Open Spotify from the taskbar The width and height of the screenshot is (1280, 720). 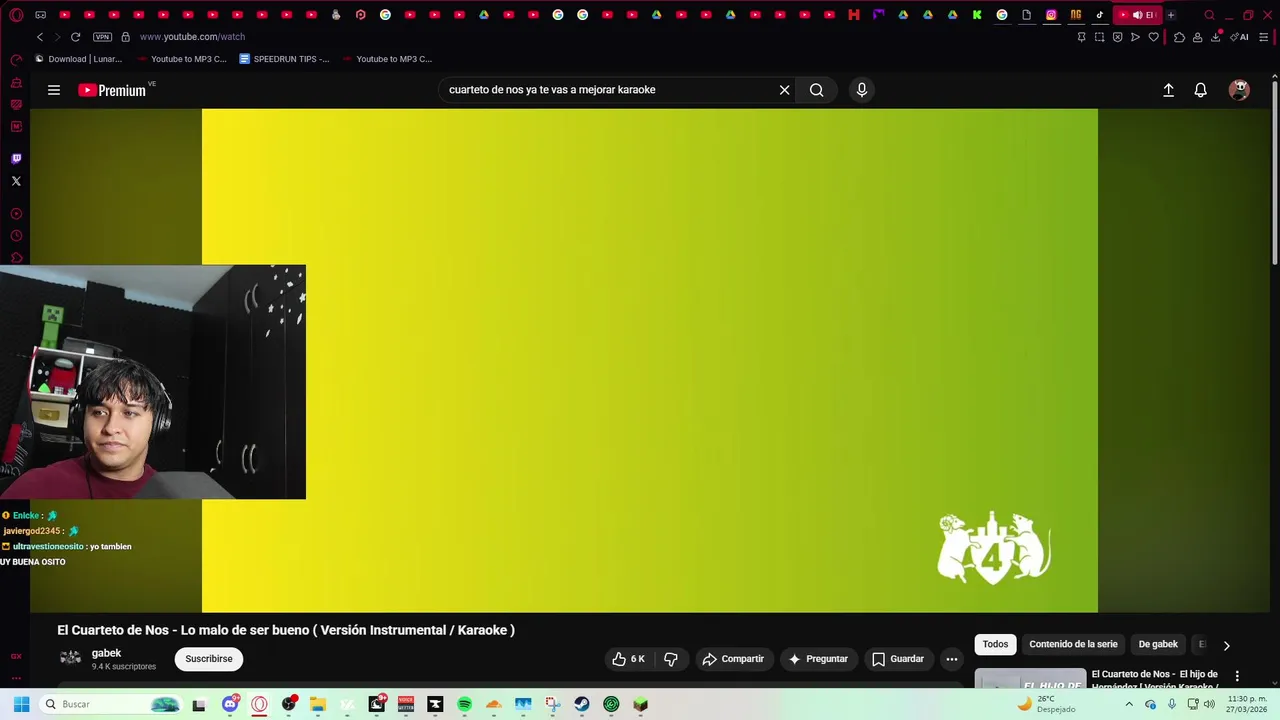tap(464, 704)
